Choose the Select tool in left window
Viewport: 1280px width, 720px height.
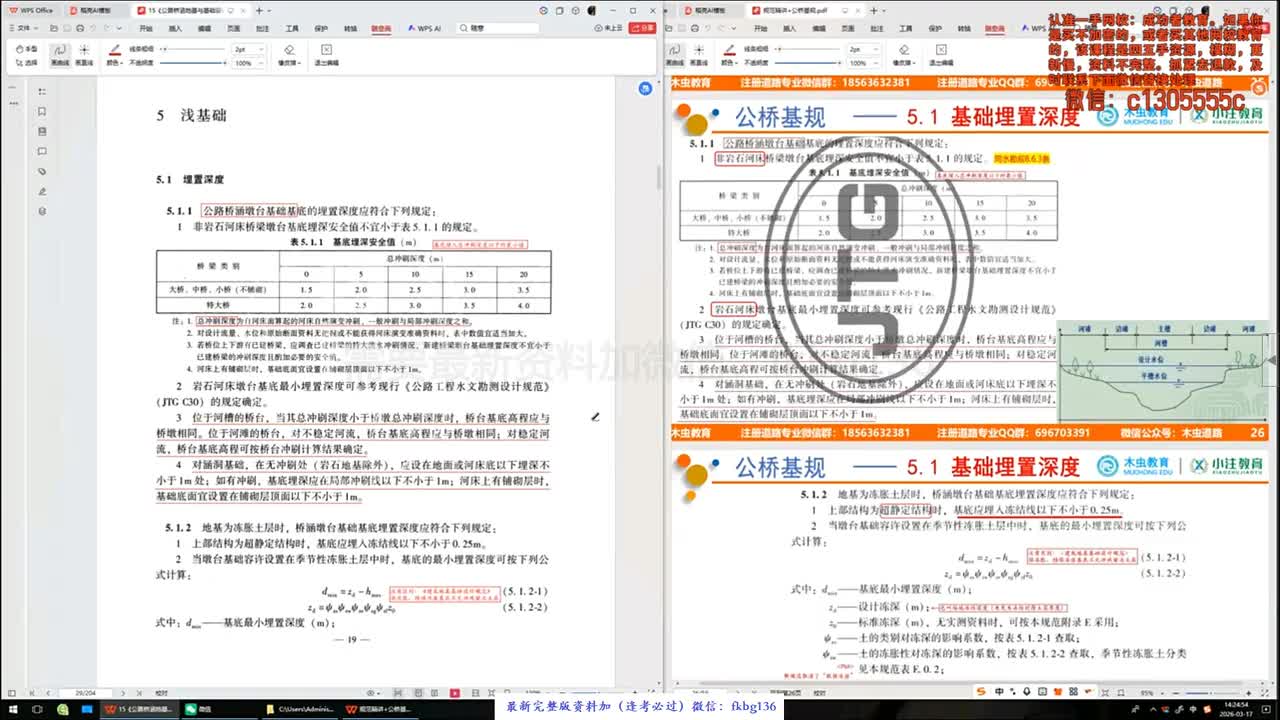point(29,62)
